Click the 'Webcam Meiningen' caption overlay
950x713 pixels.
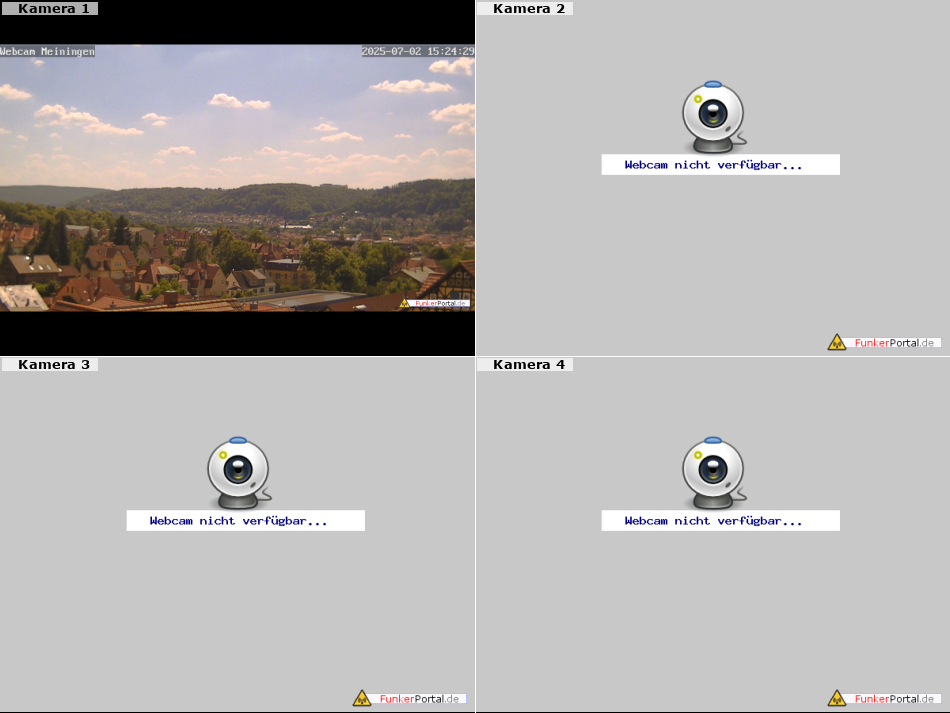(x=47, y=51)
